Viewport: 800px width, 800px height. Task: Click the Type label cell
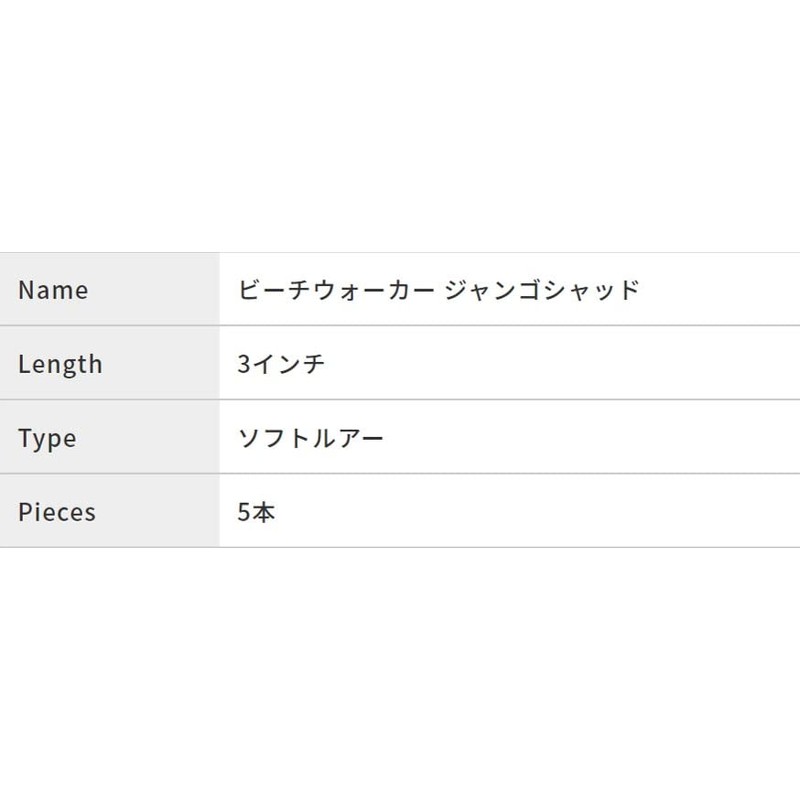pos(110,437)
